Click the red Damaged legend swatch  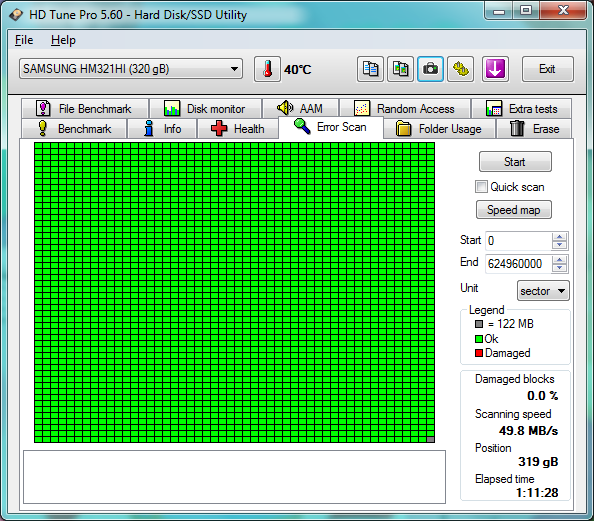pyautogui.click(x=479, y=353)
